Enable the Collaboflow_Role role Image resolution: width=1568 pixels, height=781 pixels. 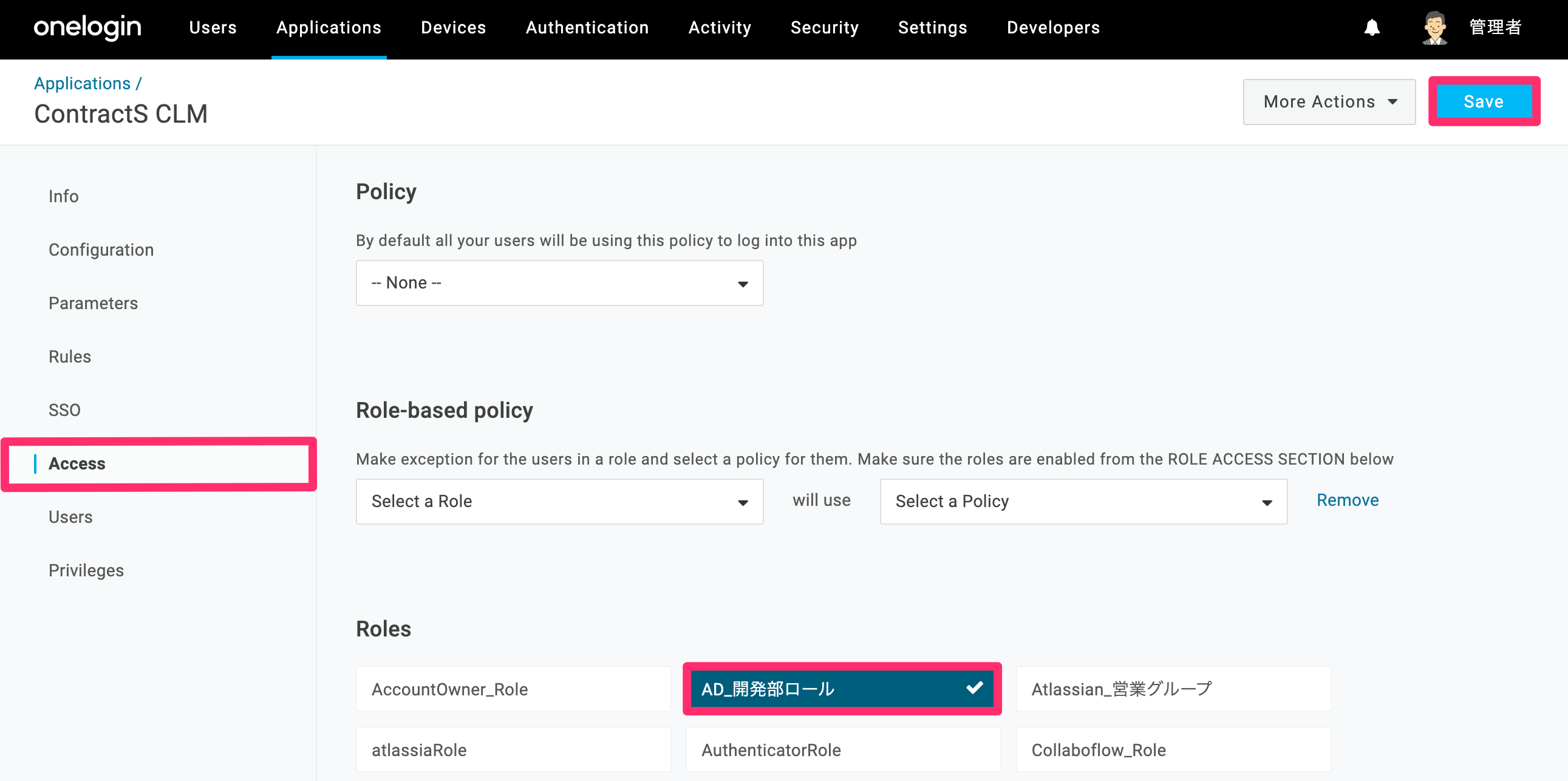click(1173, 750)
